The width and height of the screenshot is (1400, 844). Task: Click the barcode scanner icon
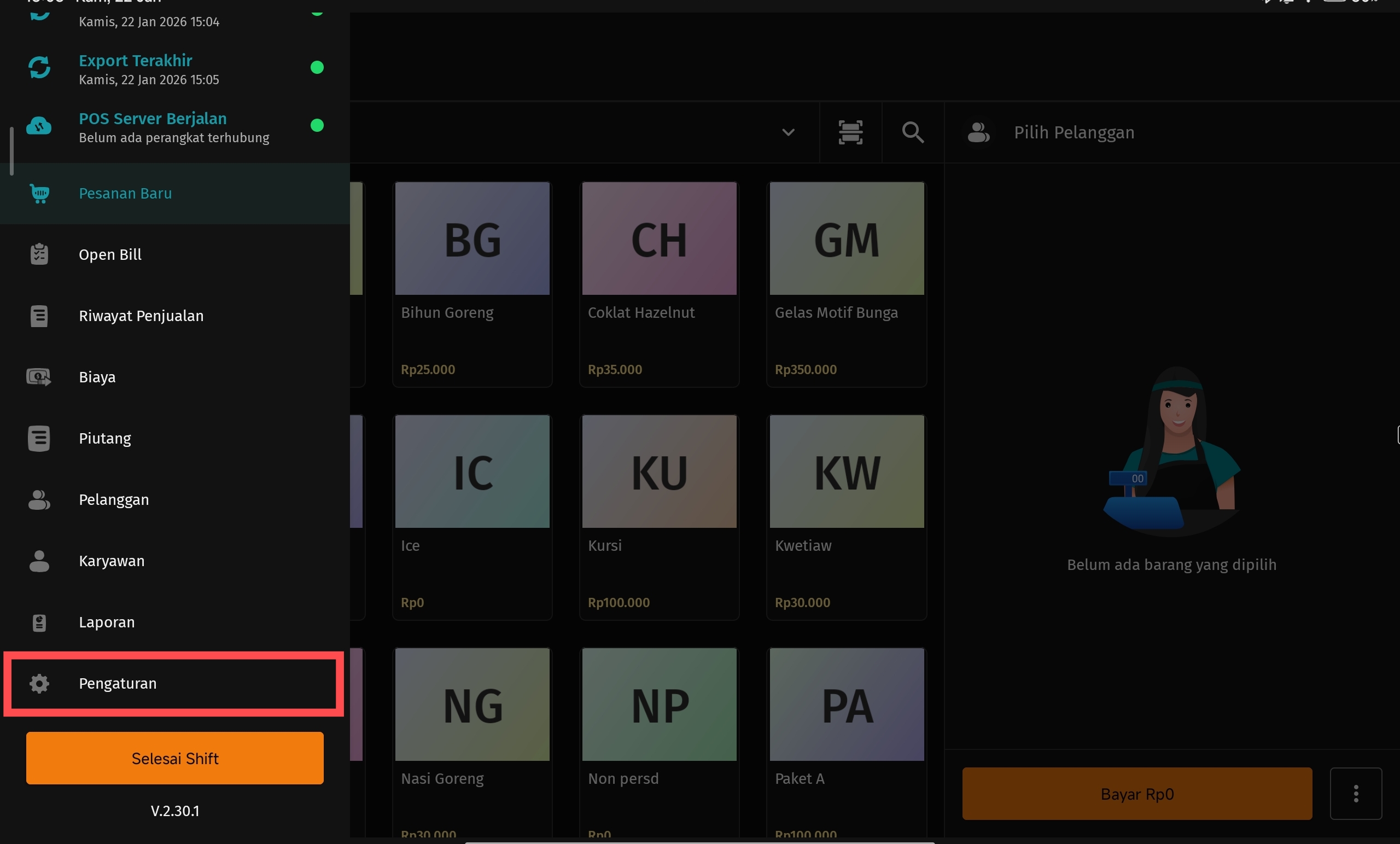point(850,132)
